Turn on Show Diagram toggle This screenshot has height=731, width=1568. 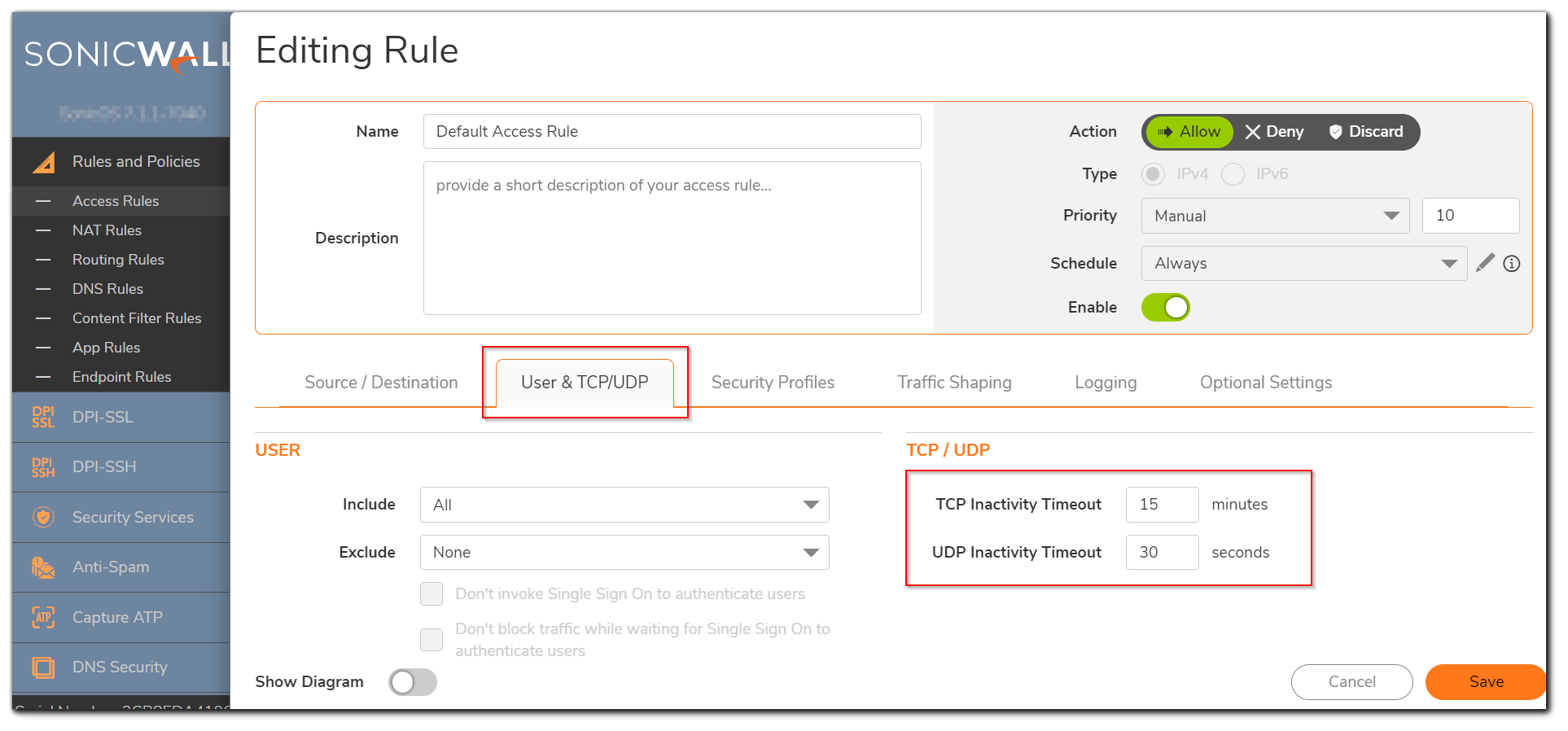coord(413,682)
